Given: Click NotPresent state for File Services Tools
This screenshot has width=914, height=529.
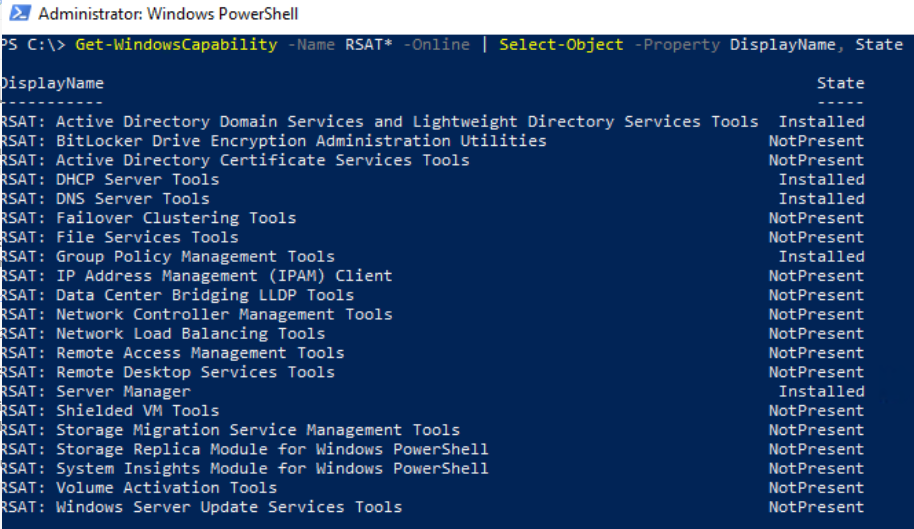Looking at the screenshot, I should coord(816,238).
